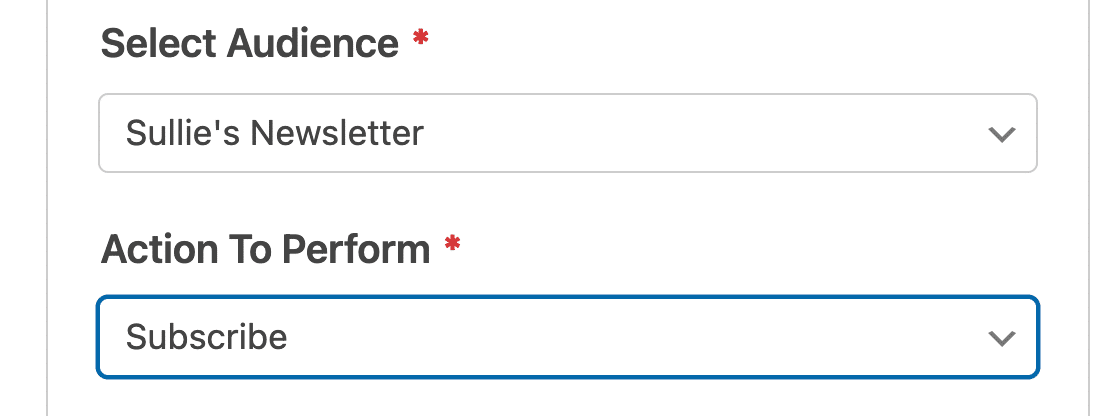Focus the combo box under Select Audience

click(567, 133)
